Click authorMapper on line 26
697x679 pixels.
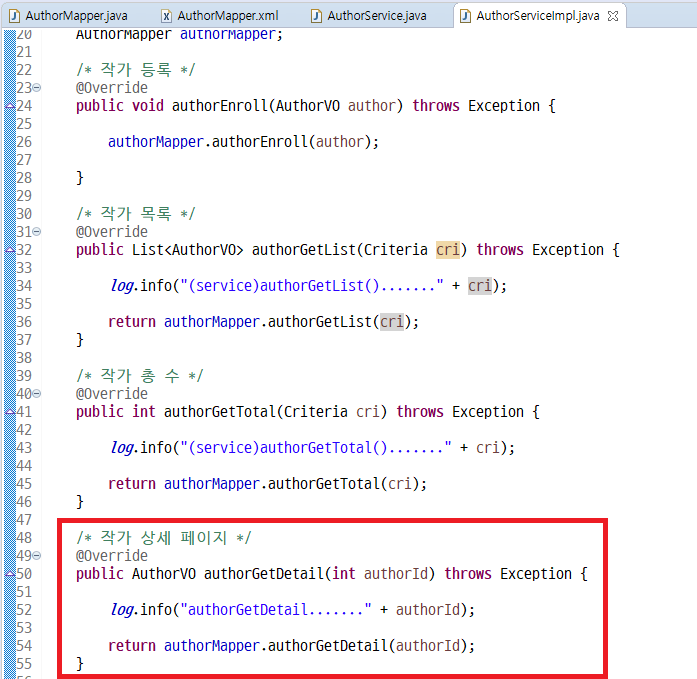coord(156,142)
